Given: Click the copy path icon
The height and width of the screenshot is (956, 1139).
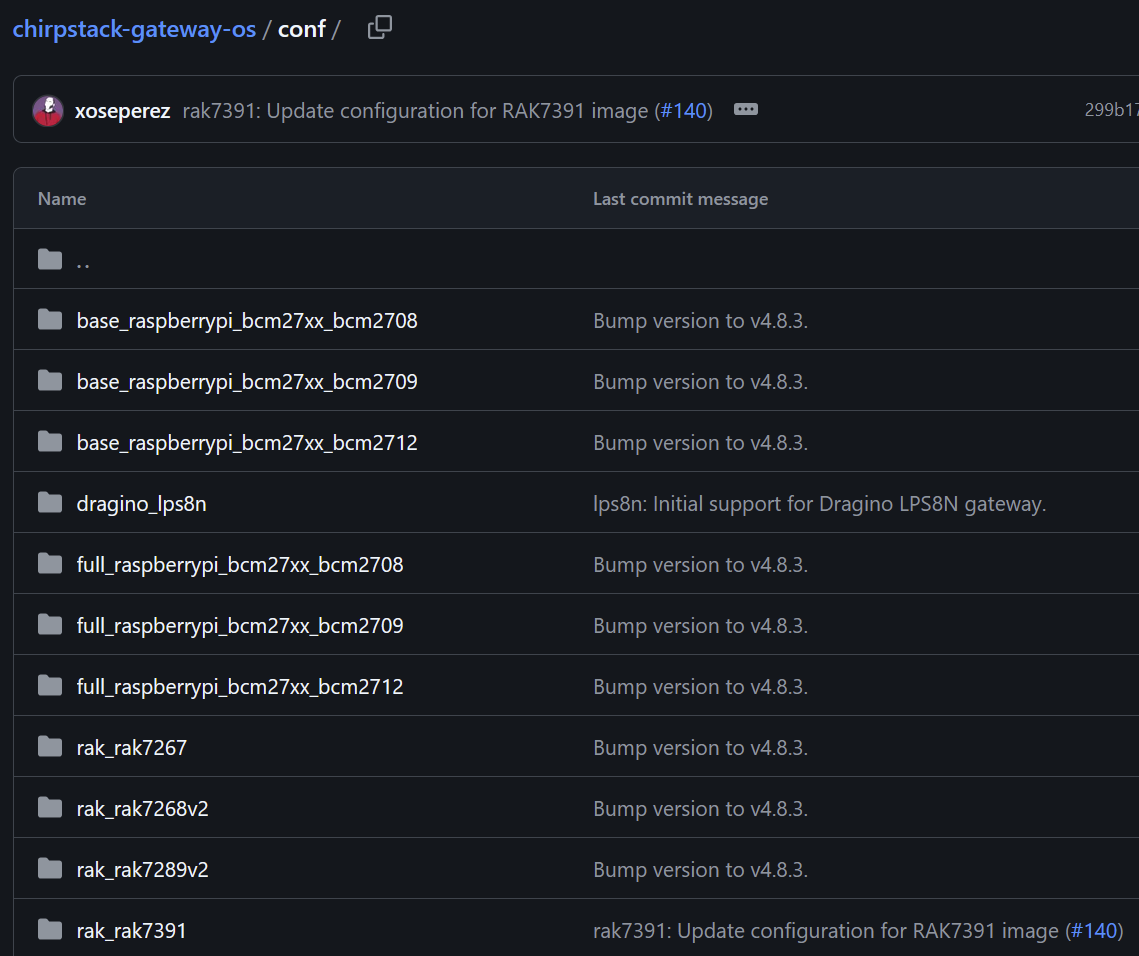Looking at the screenshot, I should pyautogui.click(x=379, y=28).
